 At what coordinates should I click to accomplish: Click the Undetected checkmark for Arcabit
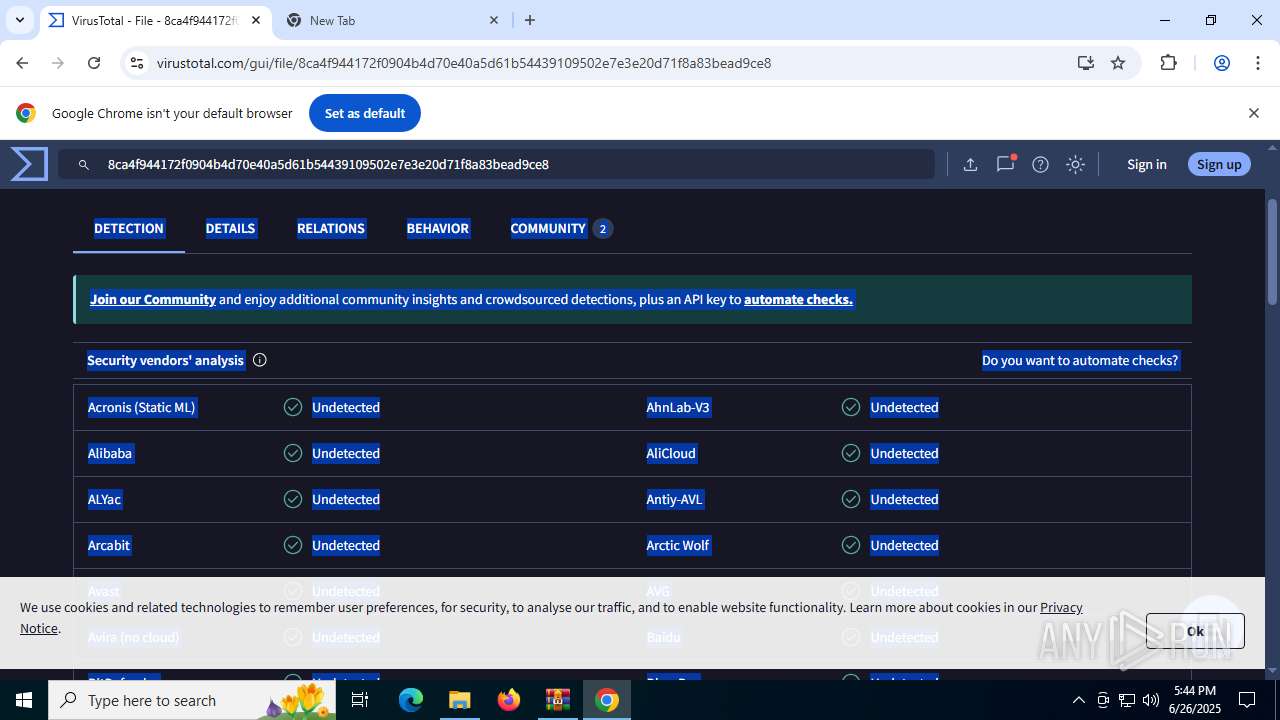(x=293, y=545)
